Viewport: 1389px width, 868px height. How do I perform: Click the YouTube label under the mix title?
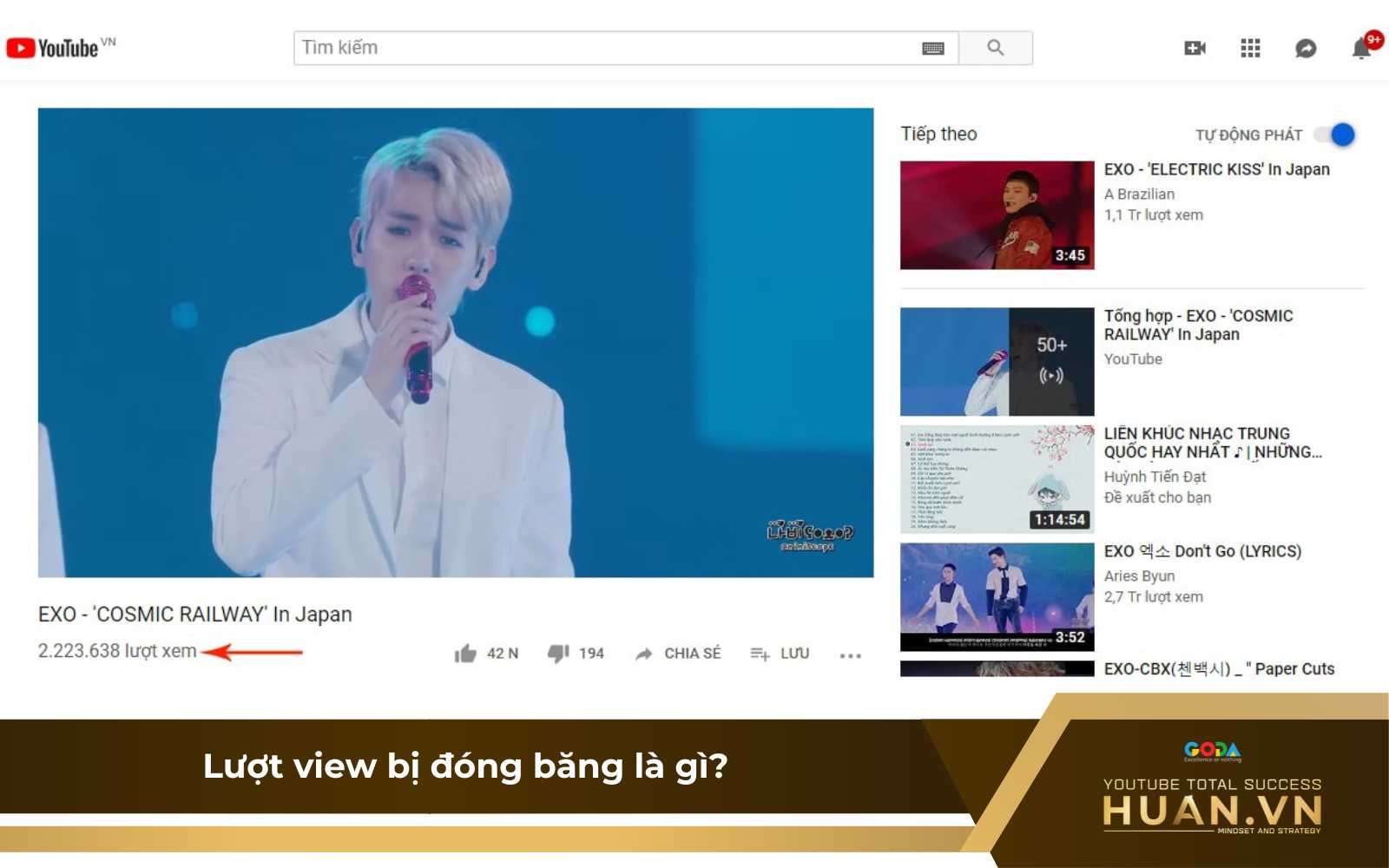click(1133, 358)
